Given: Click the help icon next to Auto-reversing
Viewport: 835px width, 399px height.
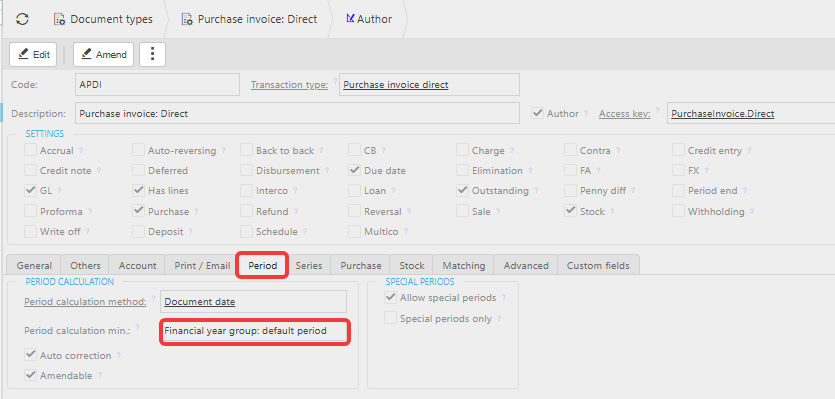Looking at the screenshot, I should coord(224,150).
